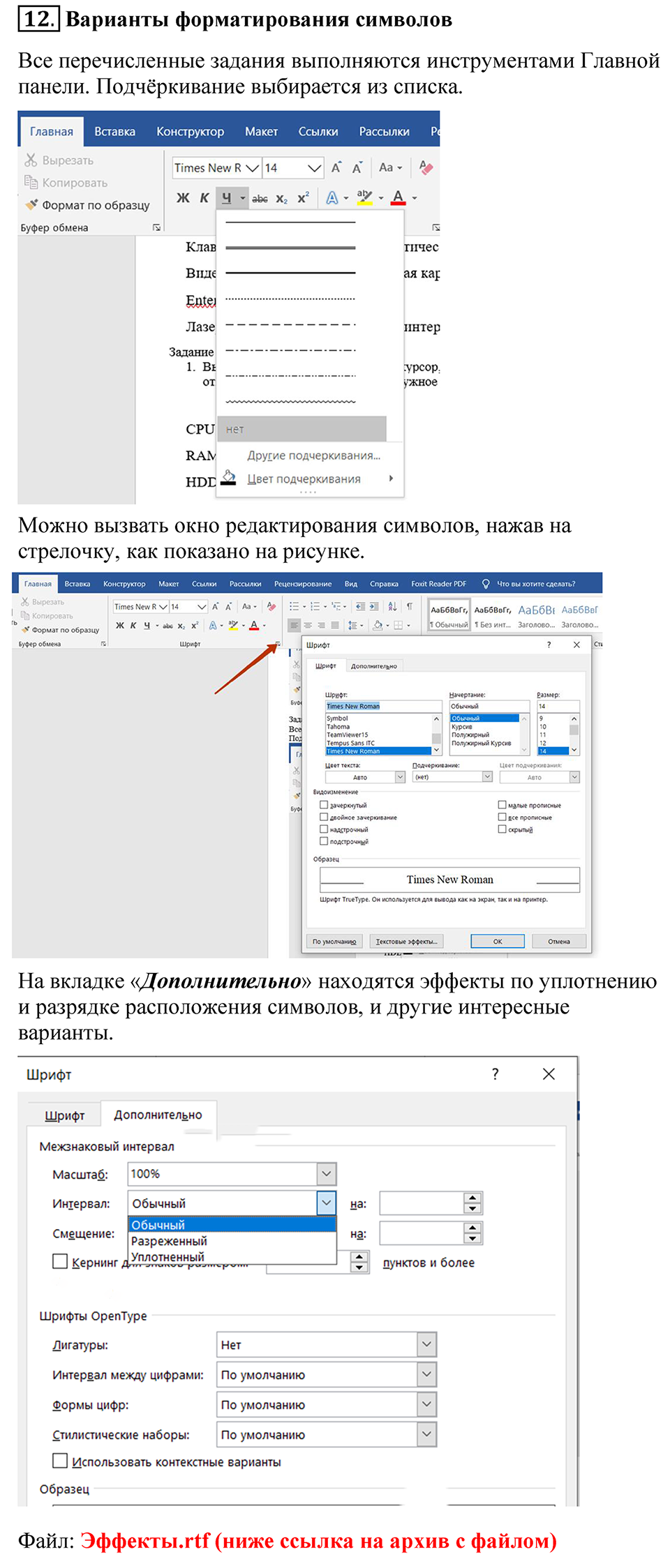Click the lightbulb 'Что вы хотите сделать?' icon
The height and width of the screenshot is (1568, 670).
pyautogui.click(x=486, y=584)
